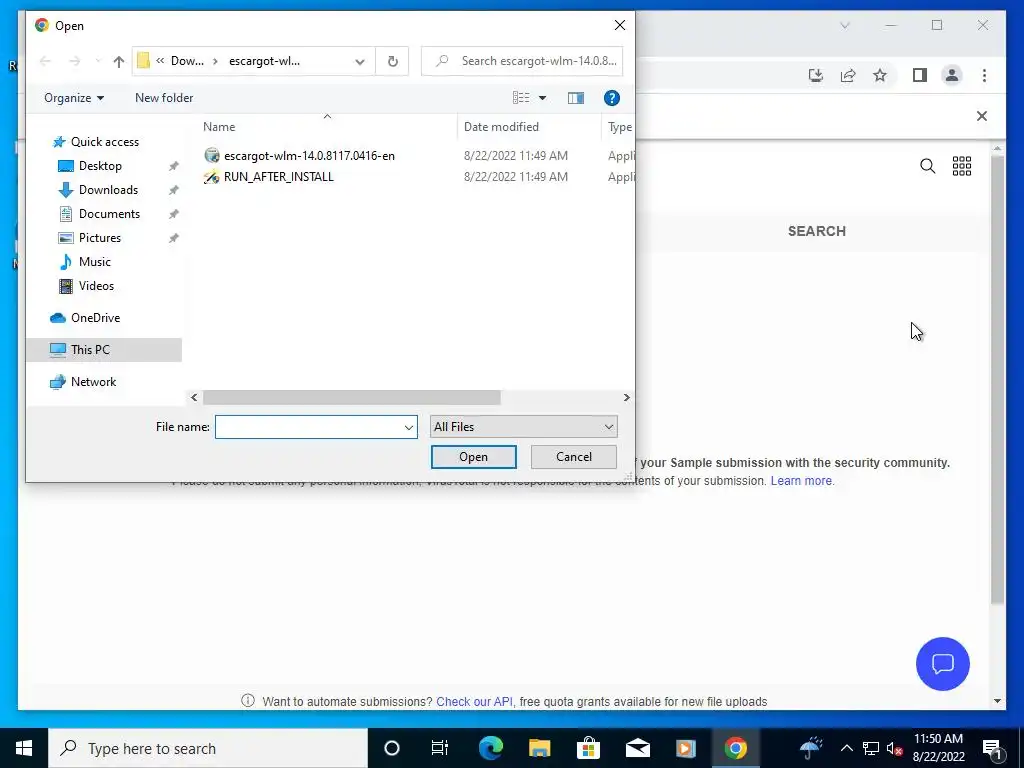Click the VirusTotal search magnifier icon

click(927, 166)
